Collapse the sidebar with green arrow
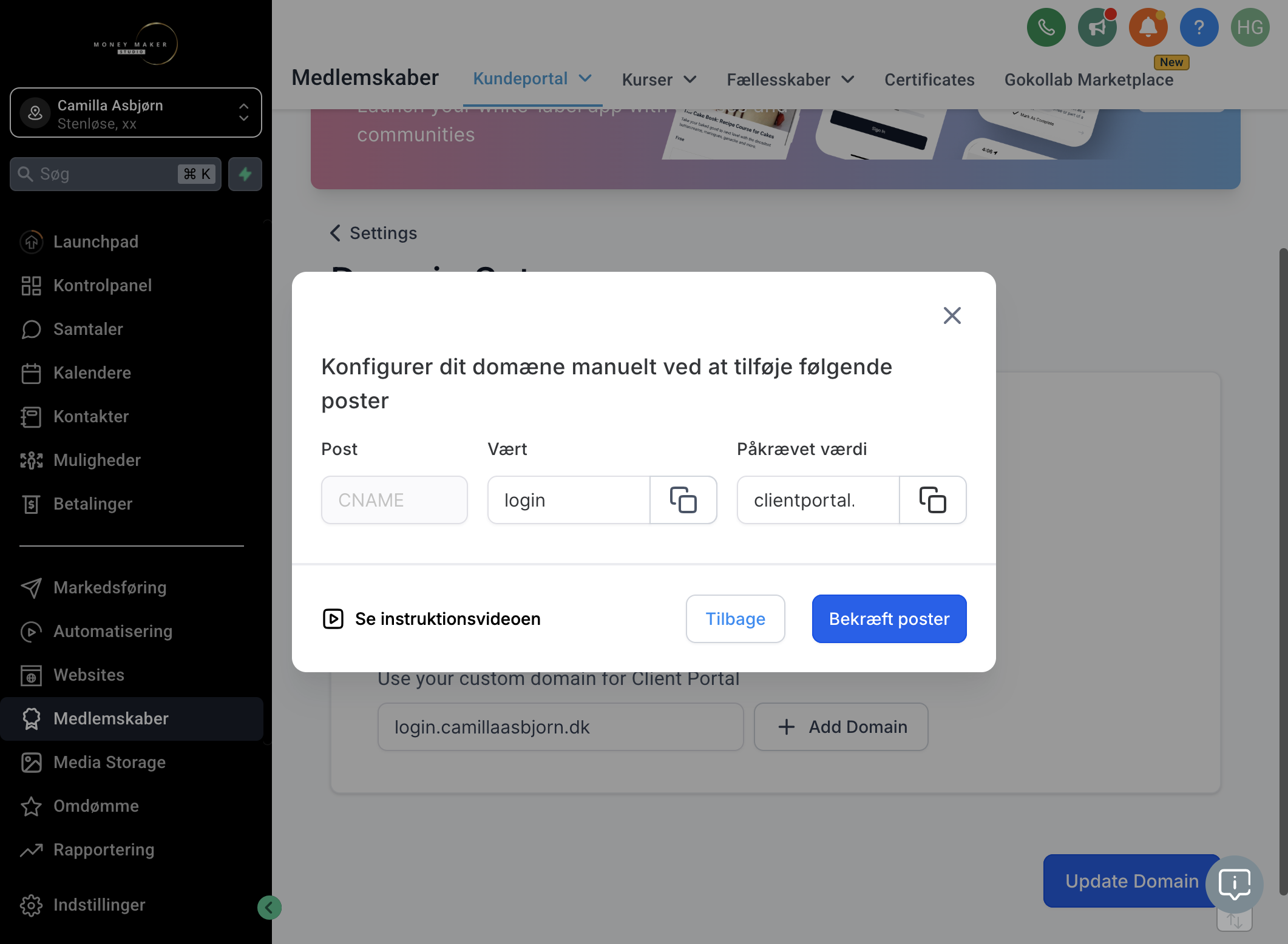The width and height of the screenshot is (1288, 944). click(269, 908)
